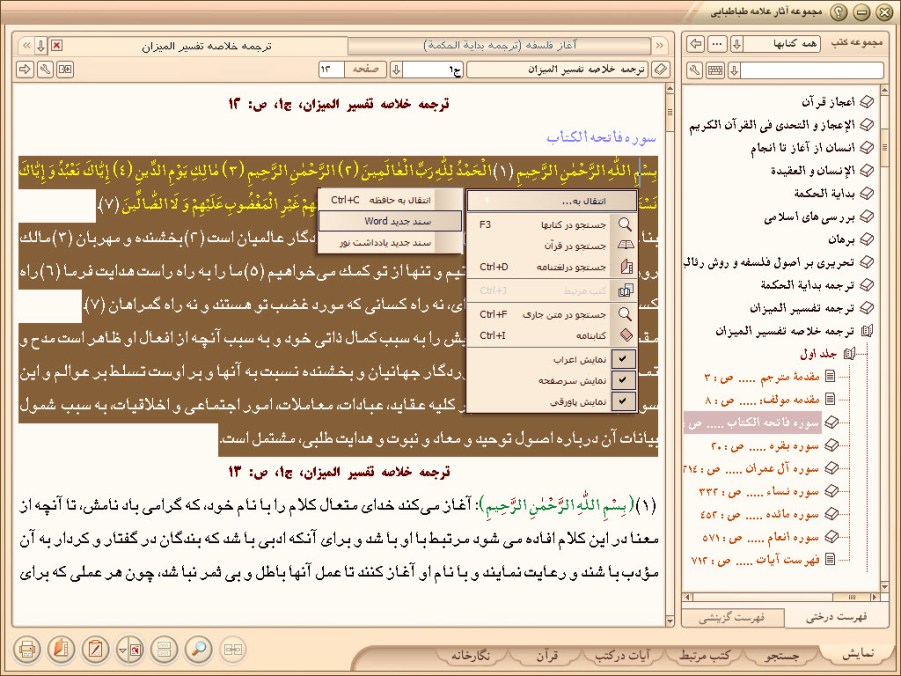Click the printer icon in the bottom toolbar
901x676 pixels.
tap(27, 650)
